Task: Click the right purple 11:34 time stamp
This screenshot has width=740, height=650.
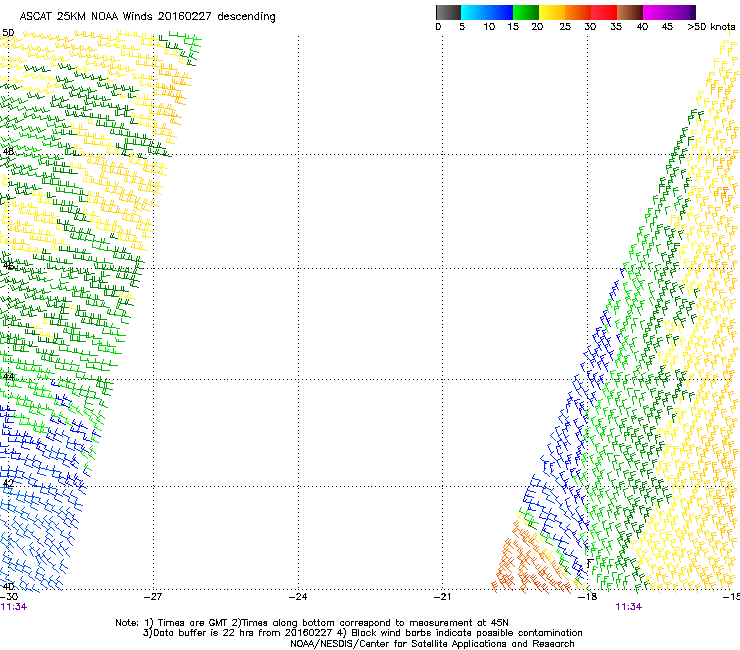Action: click(x=629, y=607)
